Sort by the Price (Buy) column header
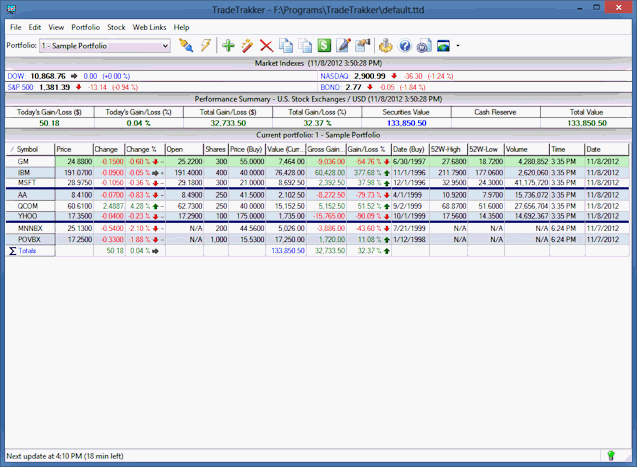This screenshot has width=637, height=467. [x=247, y=149]
